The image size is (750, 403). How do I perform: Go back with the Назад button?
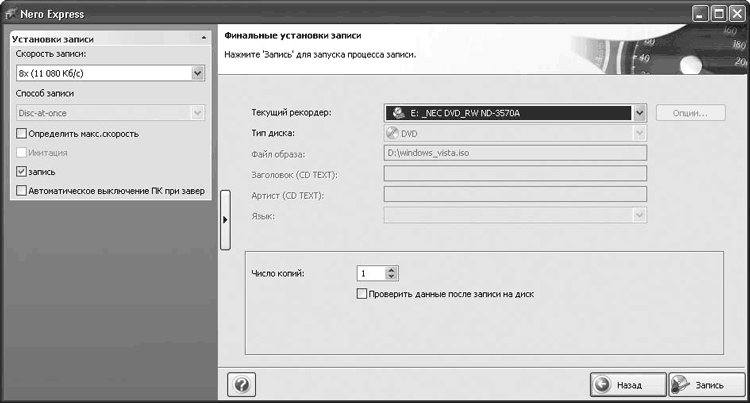(x=626, y=384)
